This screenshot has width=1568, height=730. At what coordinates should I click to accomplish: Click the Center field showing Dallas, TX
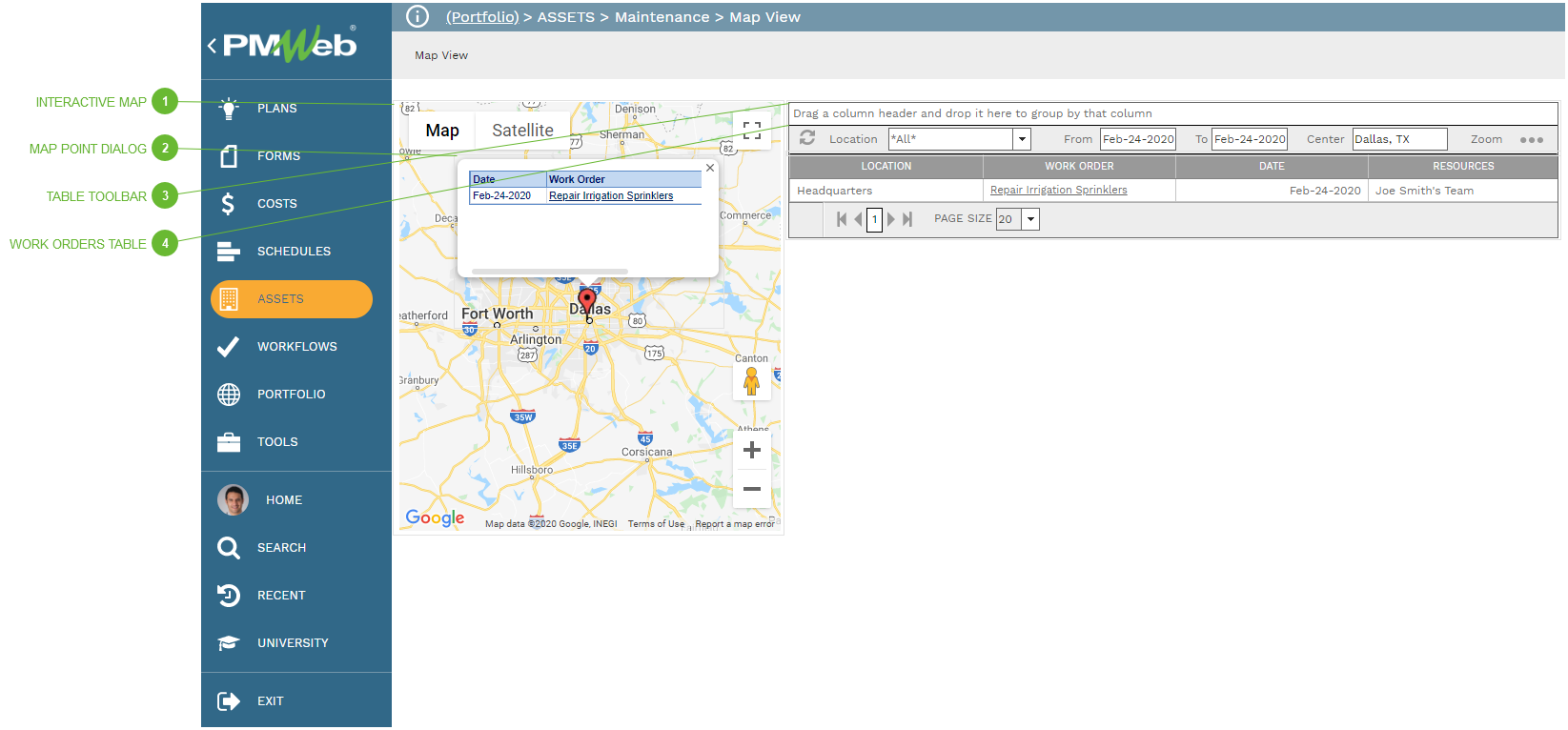pos(1399,139)
